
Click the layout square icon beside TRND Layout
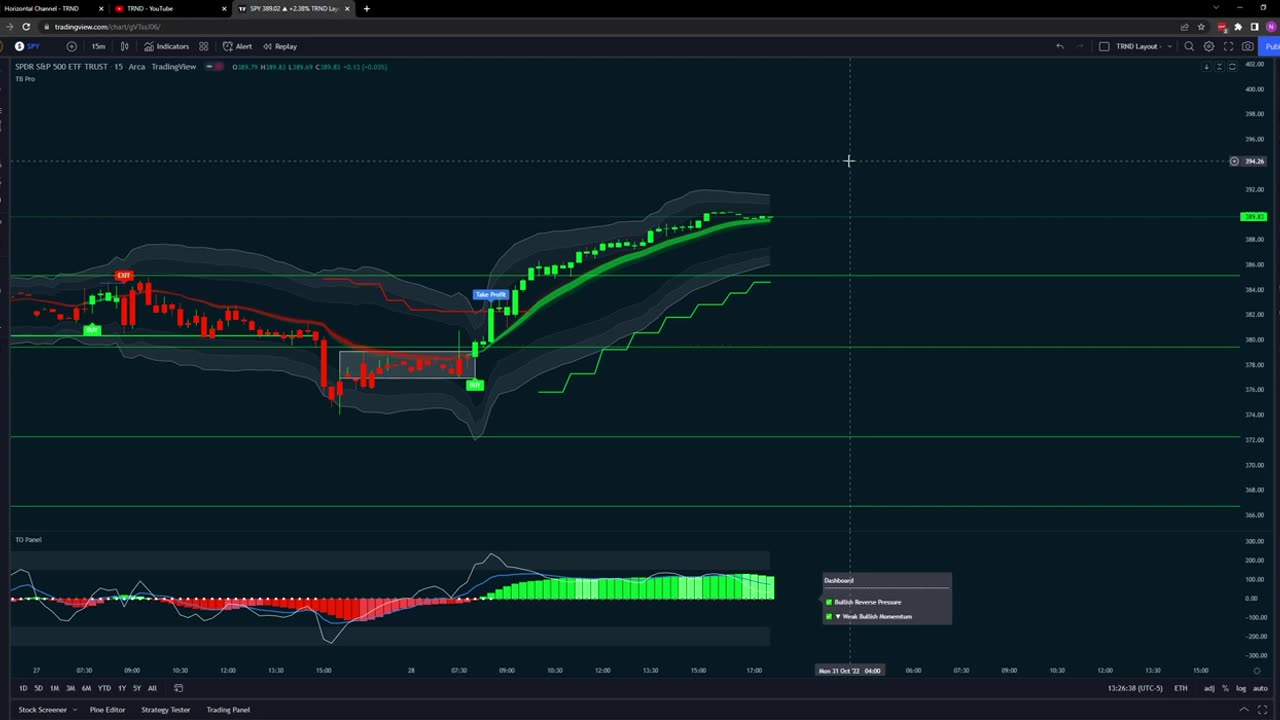pyautogui.click(x=1104, y=46)
